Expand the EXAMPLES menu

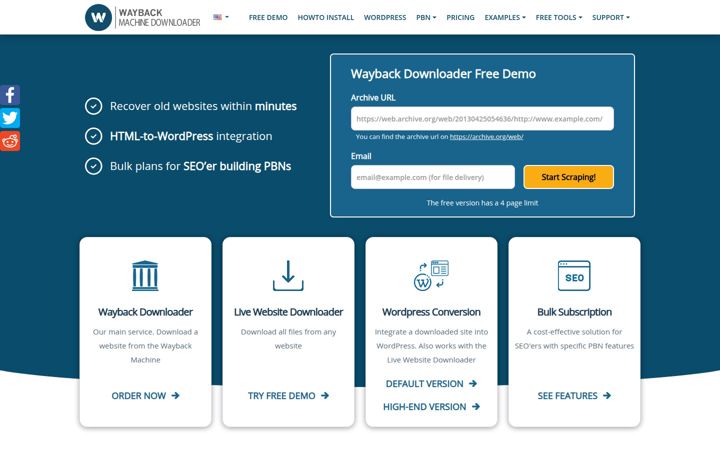tap(505, 17)
